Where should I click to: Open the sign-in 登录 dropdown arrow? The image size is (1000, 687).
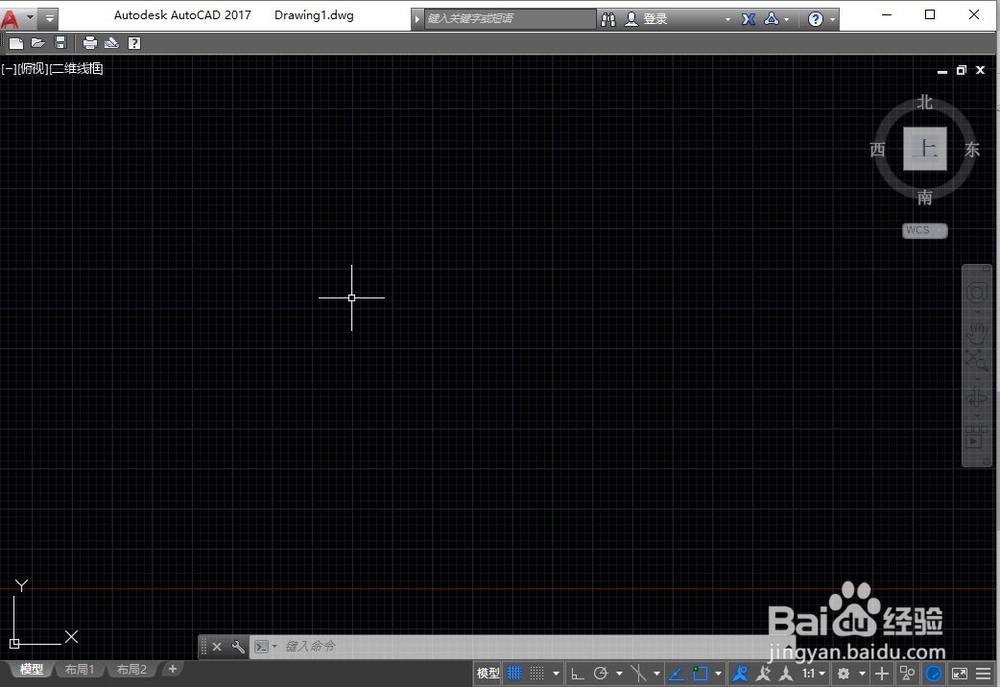pyautogui.click(x=728, y=20)
